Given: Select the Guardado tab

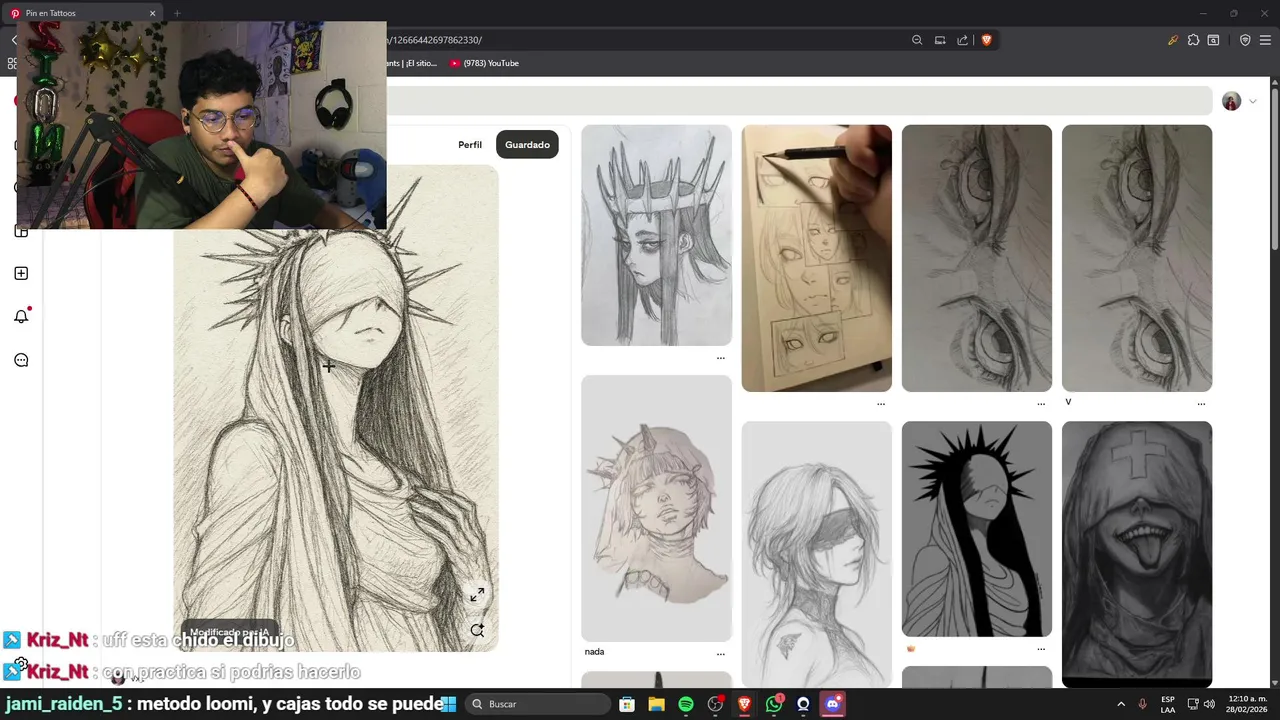Looking at the screenshot, I should click(527, 145).
